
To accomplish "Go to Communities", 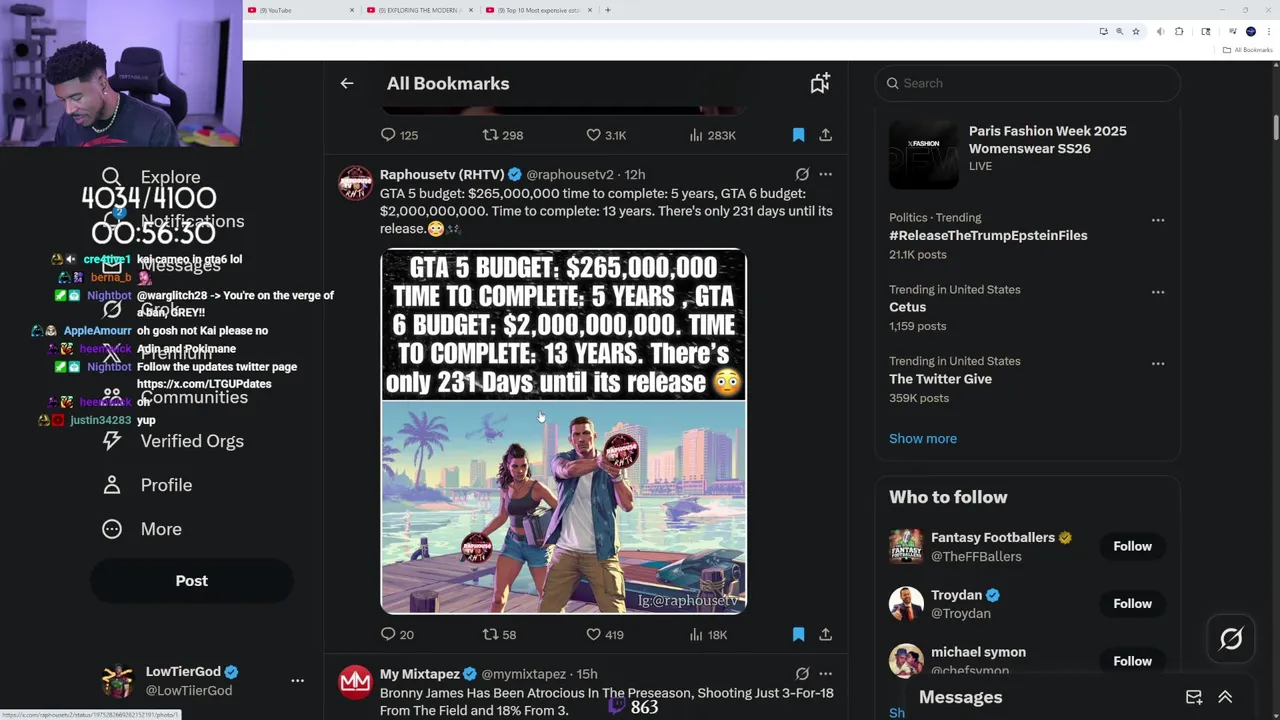I will click(x=175, y=397).
